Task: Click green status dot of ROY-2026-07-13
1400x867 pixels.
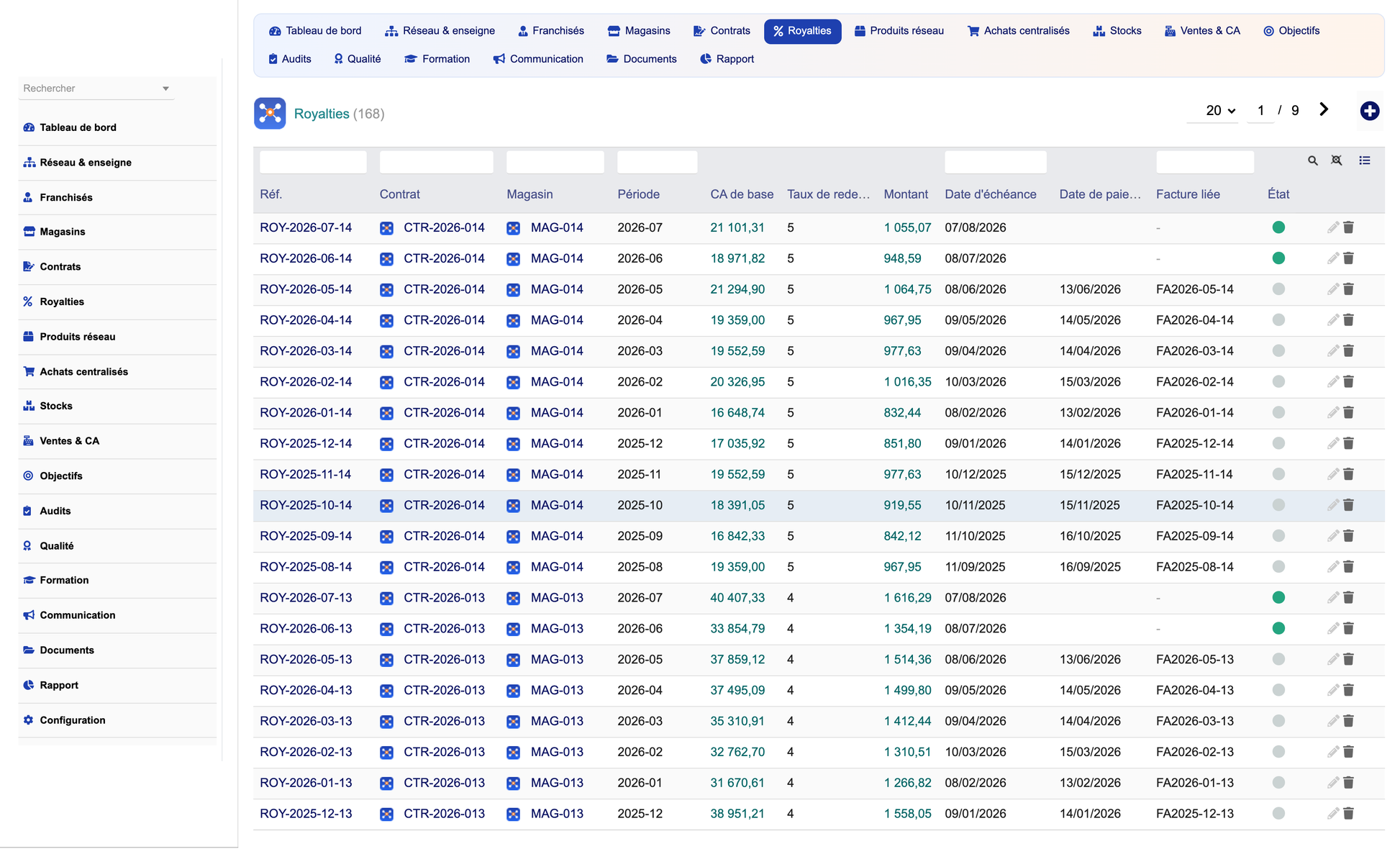Action: (x=1278, y=598)
